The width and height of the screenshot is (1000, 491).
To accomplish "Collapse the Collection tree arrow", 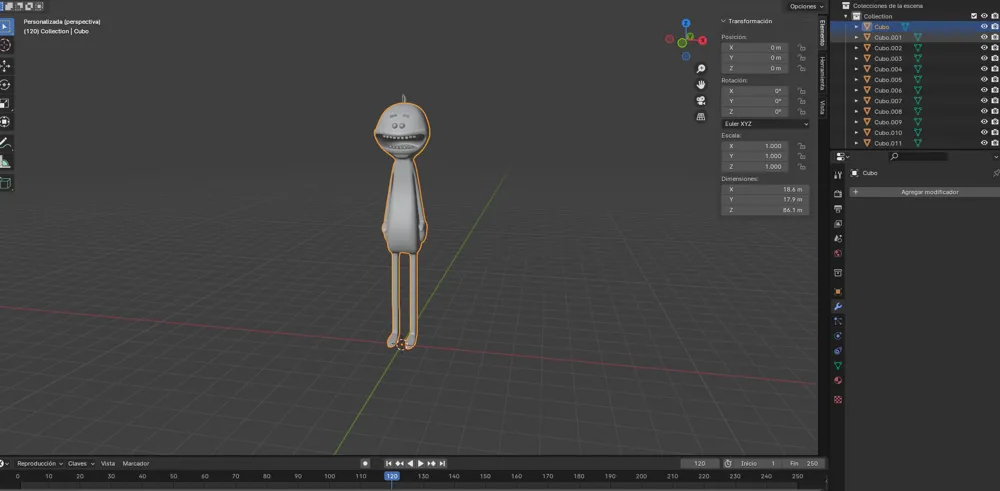I will 847,16.
